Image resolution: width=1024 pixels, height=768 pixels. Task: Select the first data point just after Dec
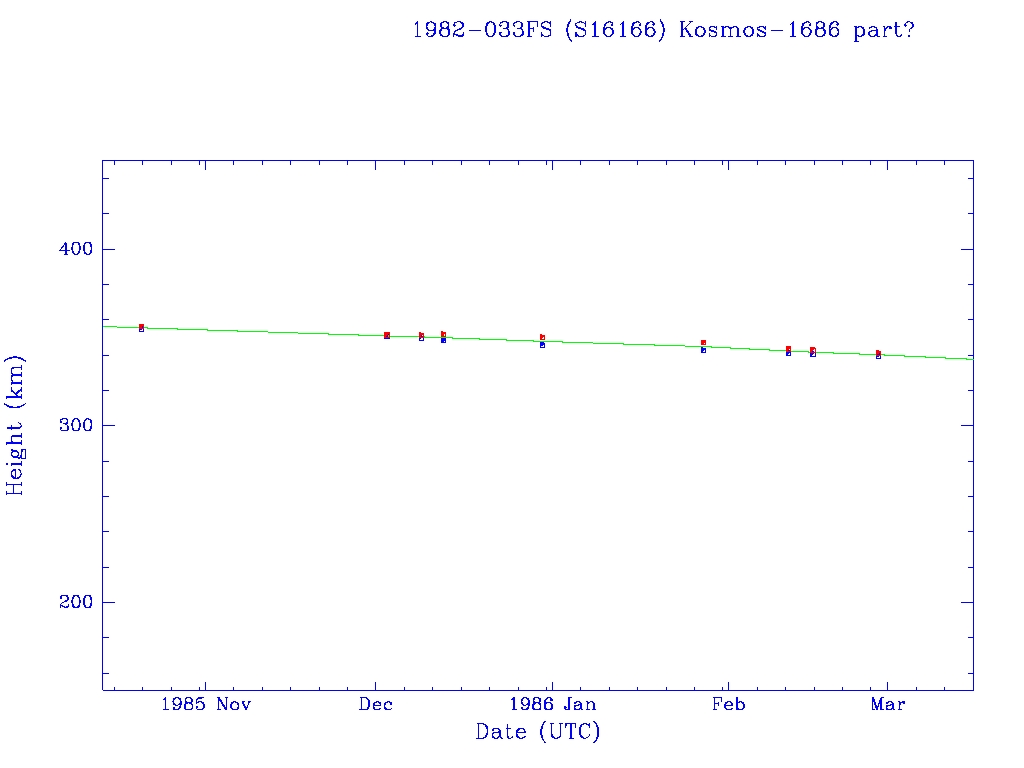coord(387,335)
